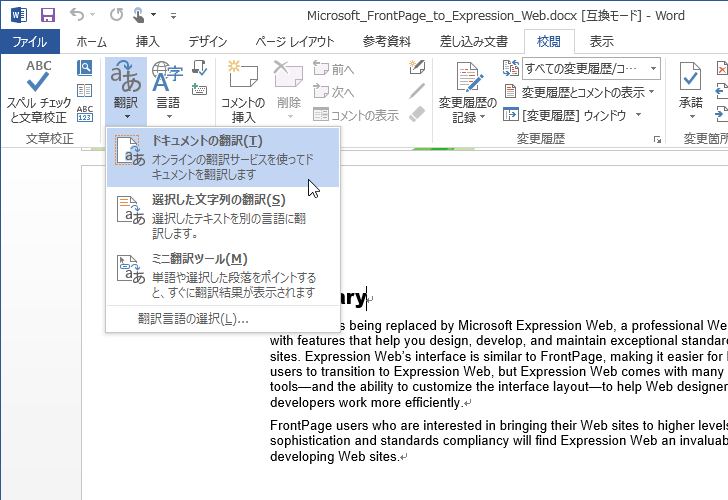Open the Research (リサーチ) magnifier icon
This screenshot has height=500, width=728.
tap(84, 68)
